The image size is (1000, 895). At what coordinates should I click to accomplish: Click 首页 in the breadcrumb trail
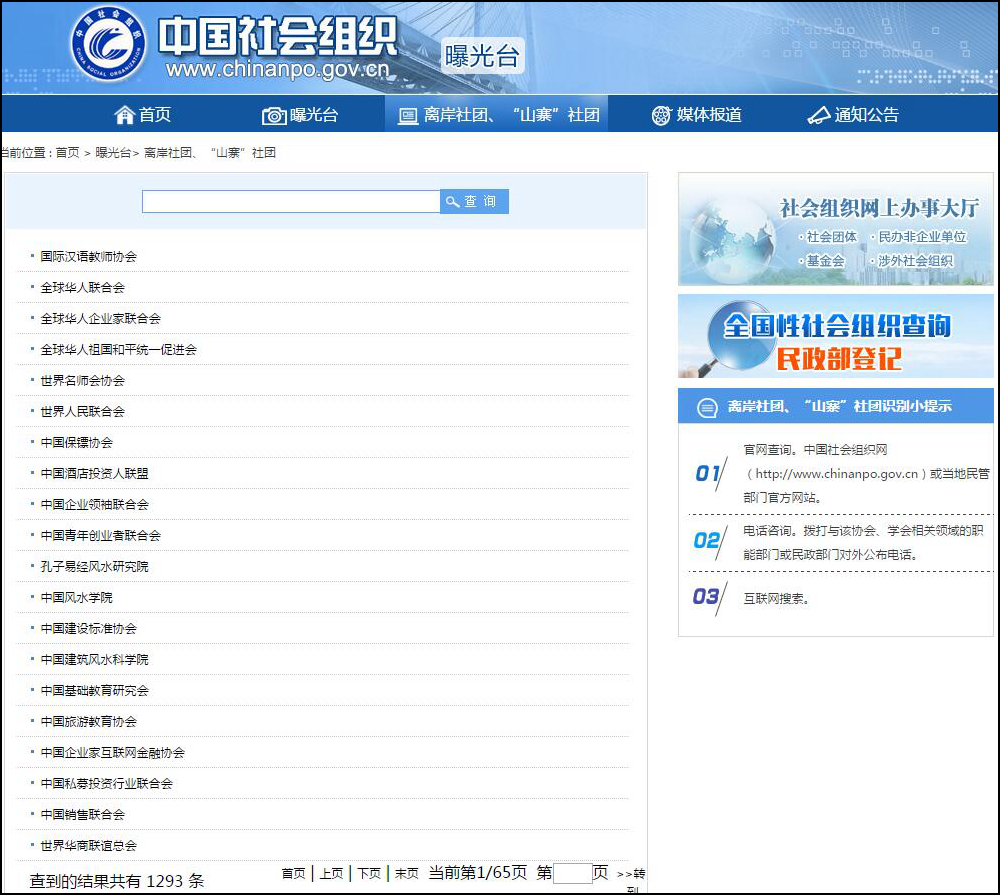click(x=67, y=153)
